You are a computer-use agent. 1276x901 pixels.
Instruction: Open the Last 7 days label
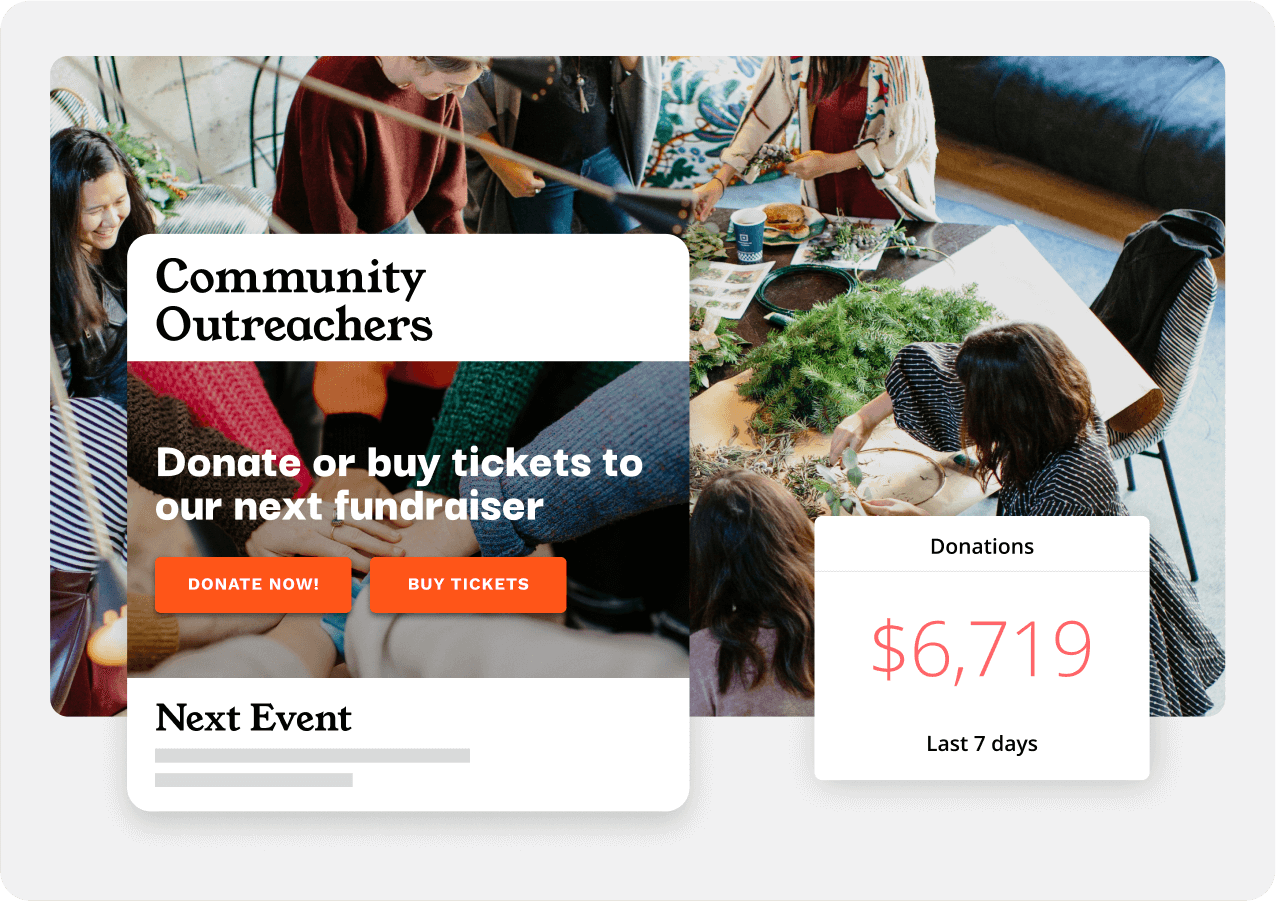point(982,744)
